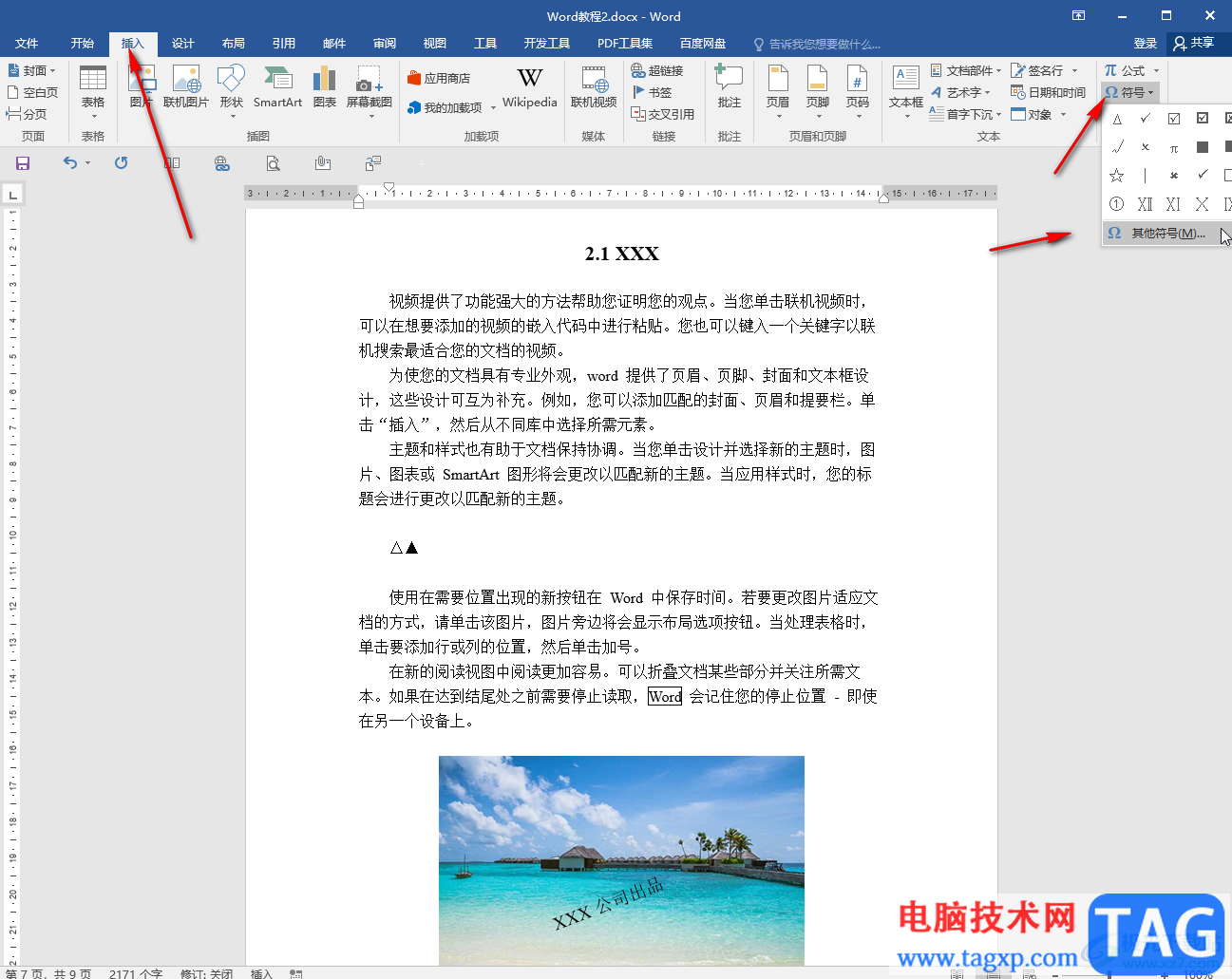Insert a signature line with 签名行
1232x979 pixels.
point(1044,70)
